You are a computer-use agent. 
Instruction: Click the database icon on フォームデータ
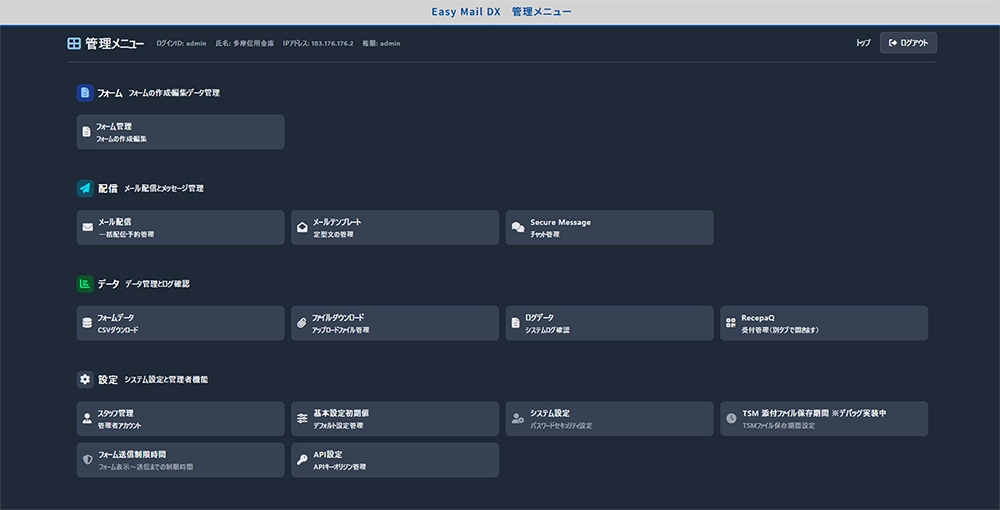88,323
